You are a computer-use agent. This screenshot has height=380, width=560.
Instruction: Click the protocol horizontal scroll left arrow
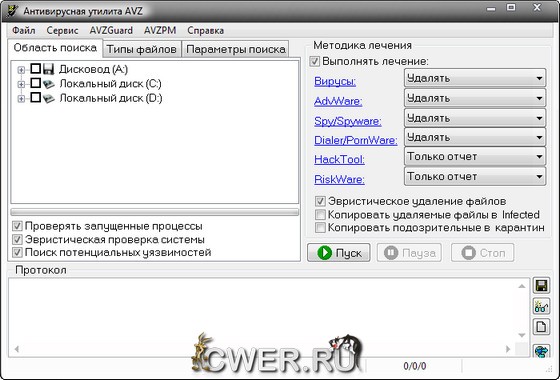pos(16,349)
